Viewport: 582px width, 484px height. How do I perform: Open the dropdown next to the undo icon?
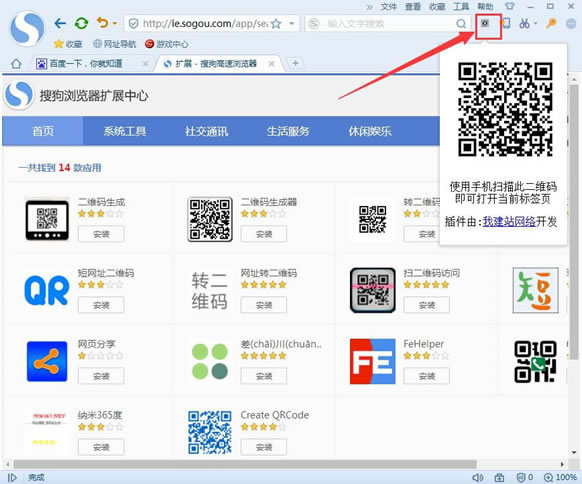115,23
